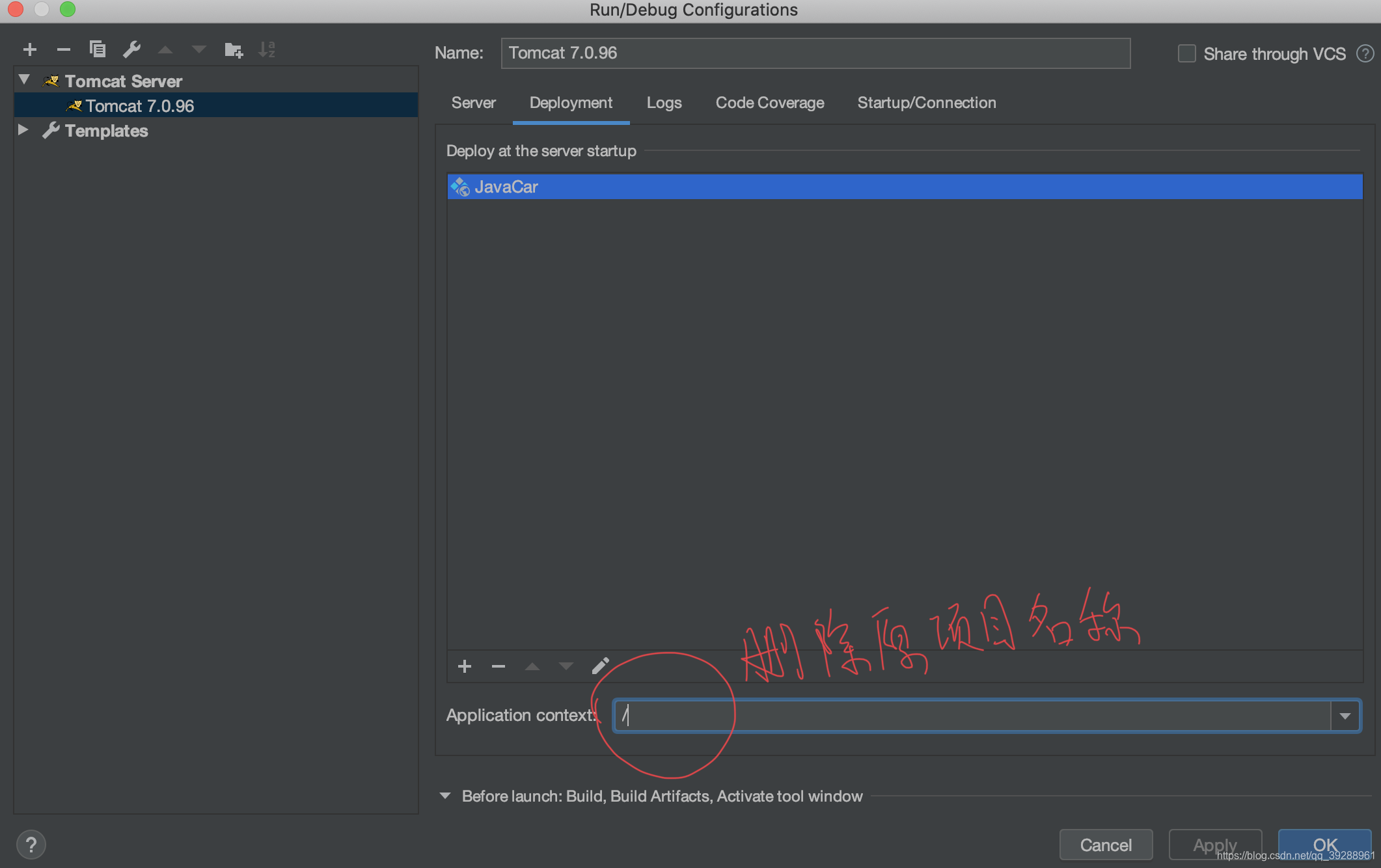Copy the selected configuration
The height and width of the screenshot is (868, 1381).
(98, 49)
